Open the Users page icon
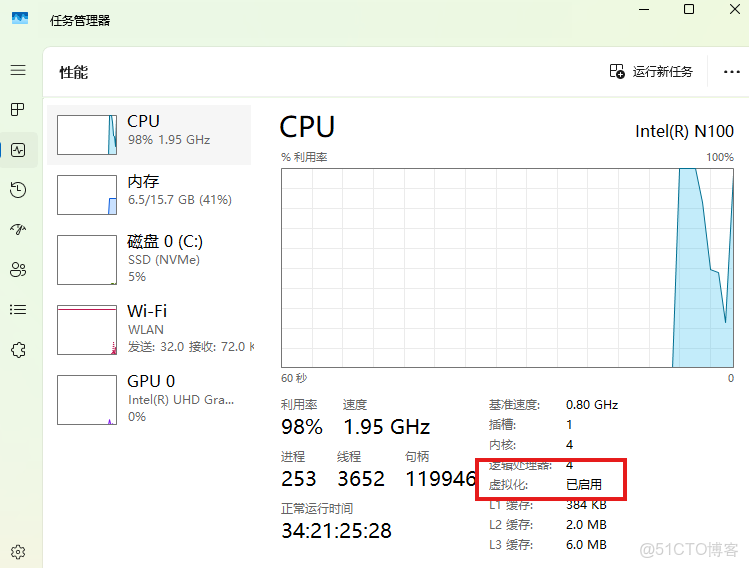The image size is (749, 568). (x=17, y=270)
